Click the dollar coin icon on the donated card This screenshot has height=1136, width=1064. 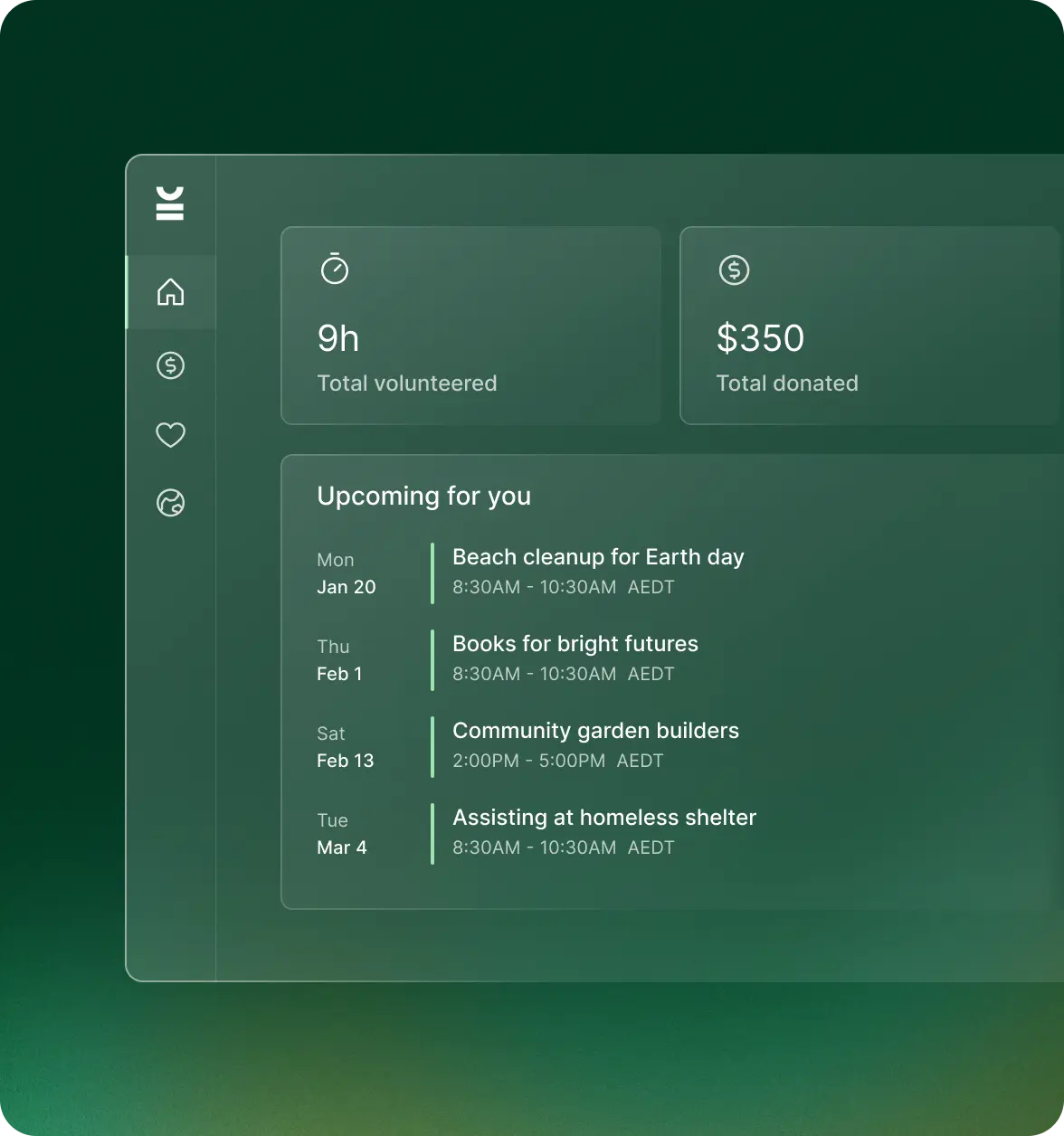[x=734, y=270]
